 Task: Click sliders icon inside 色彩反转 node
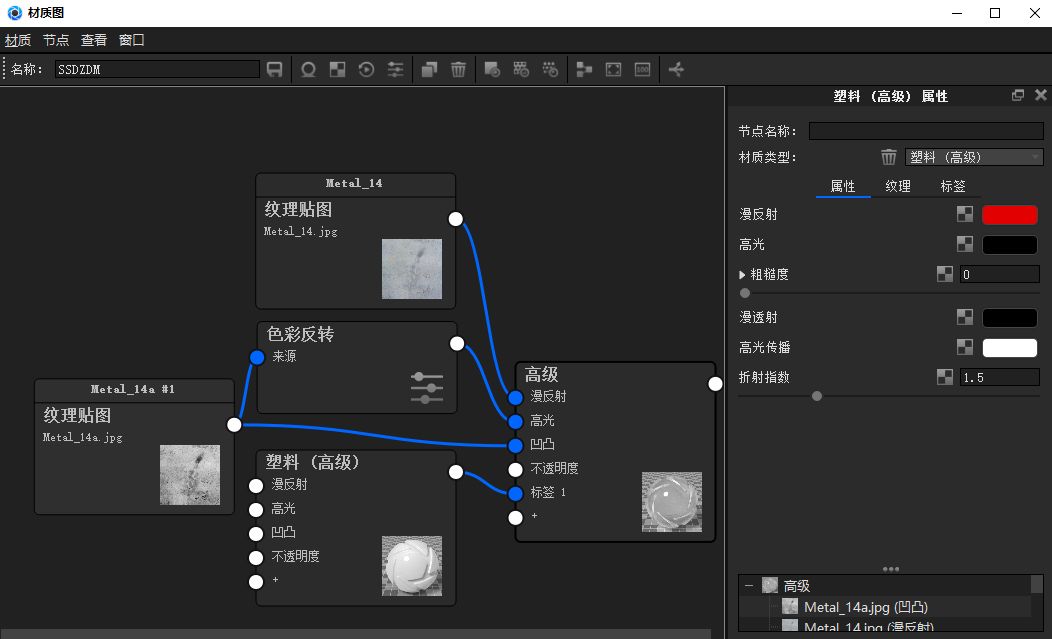click(x=427, y=388)
